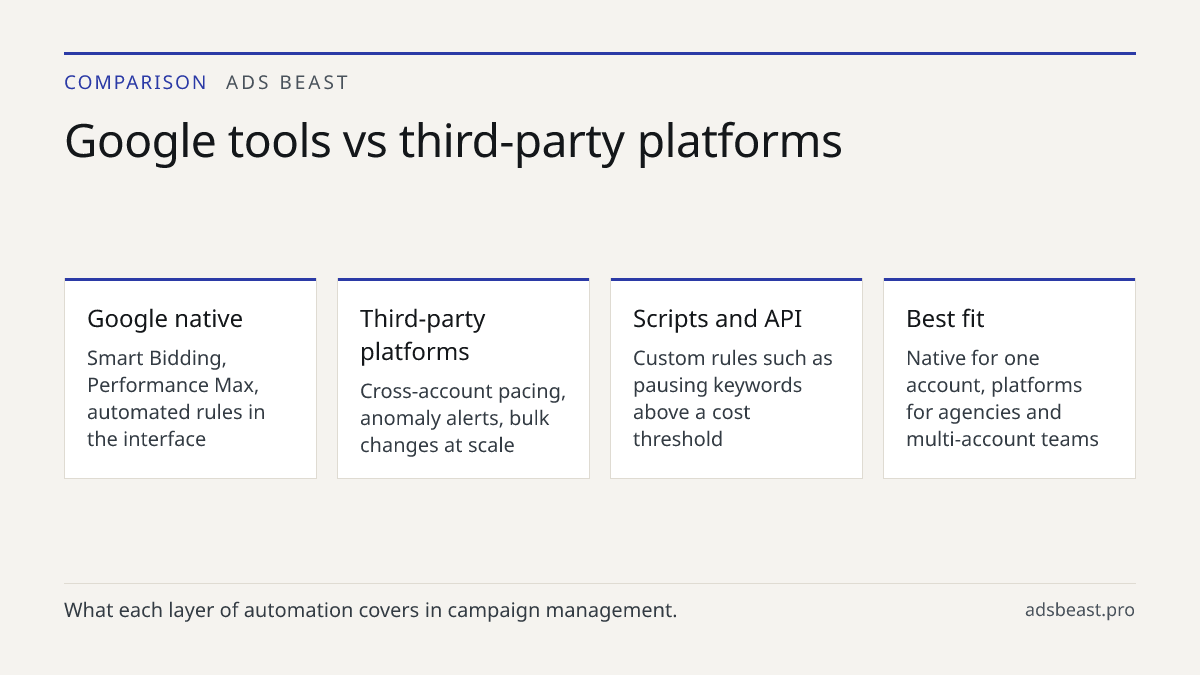The height and width of the screenshot is (675, 1200).
Task: Click the 'Custom rules such as pausing keywords' text
Action: [x=733, y=398]
